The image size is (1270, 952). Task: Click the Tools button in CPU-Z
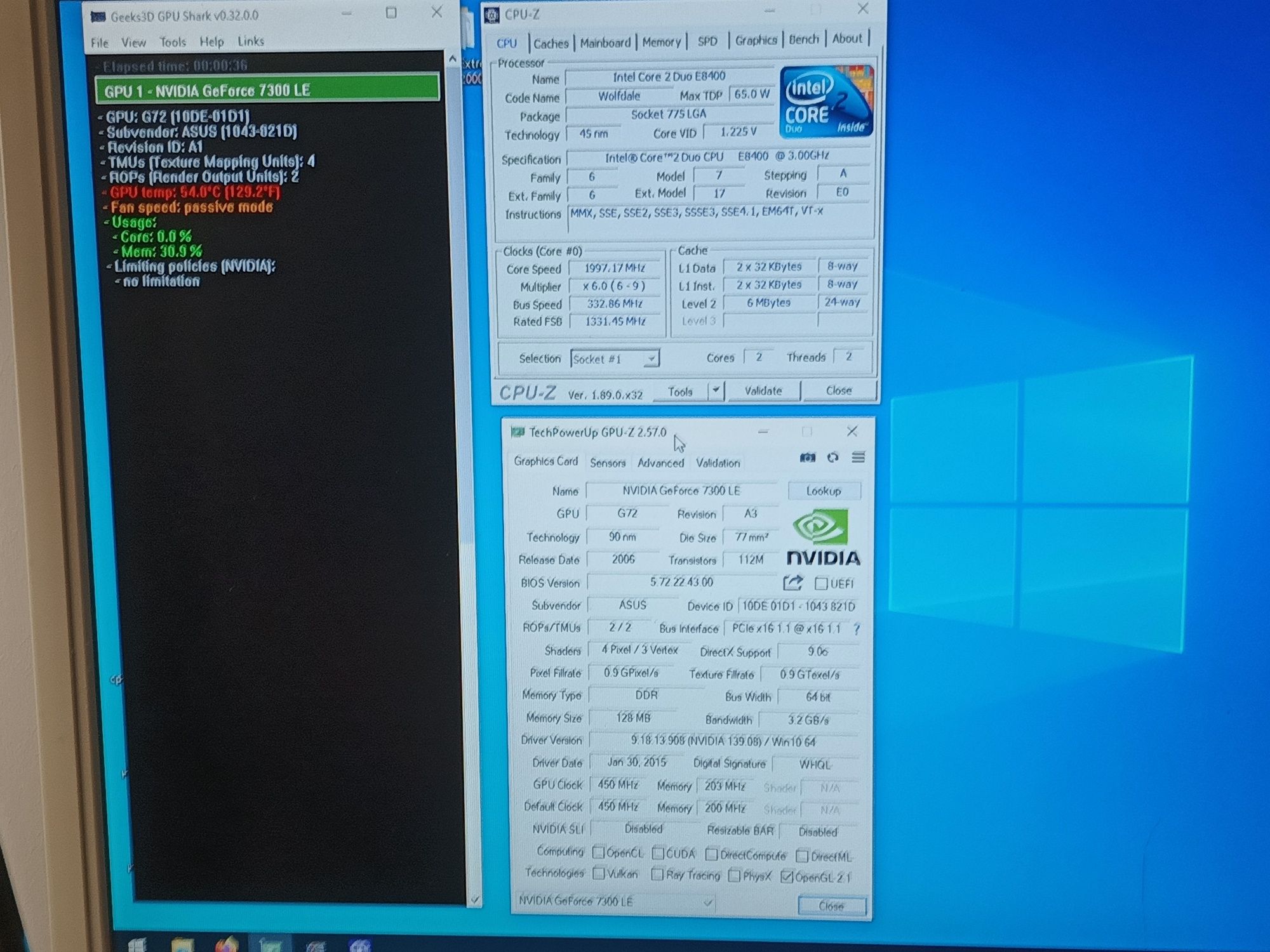point(680,391)
